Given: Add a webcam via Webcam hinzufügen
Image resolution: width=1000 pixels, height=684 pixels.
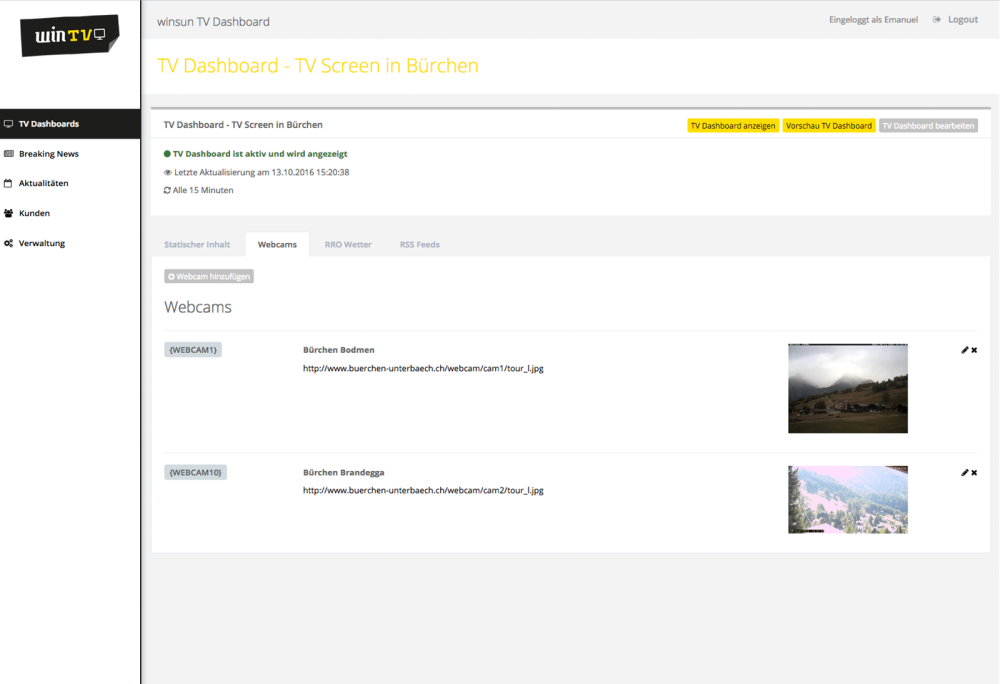Looking at the screenshot, I should [x=209, y=276].
